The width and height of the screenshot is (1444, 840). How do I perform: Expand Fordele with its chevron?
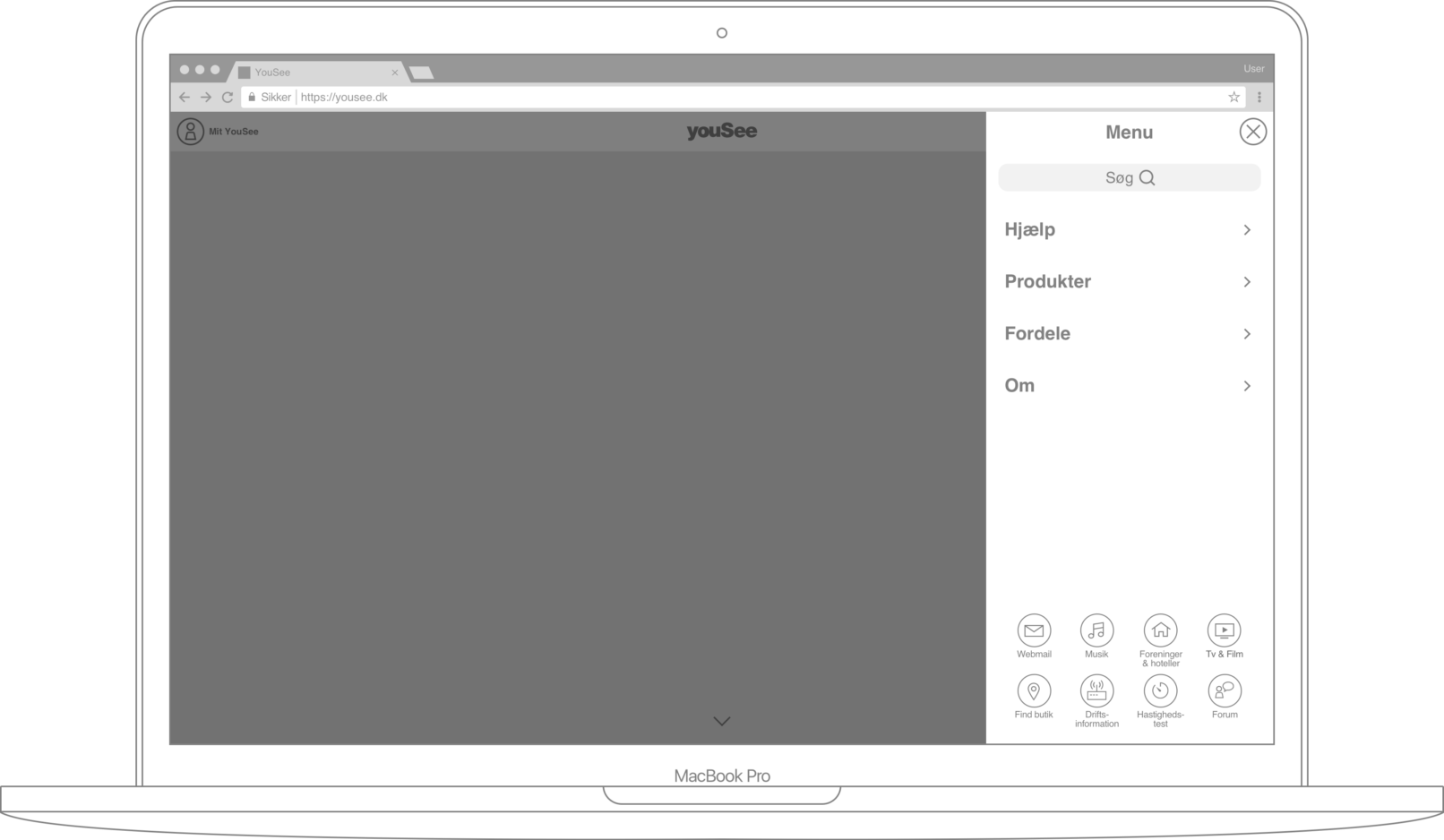pyautogui.click(x=1247, y=334)
